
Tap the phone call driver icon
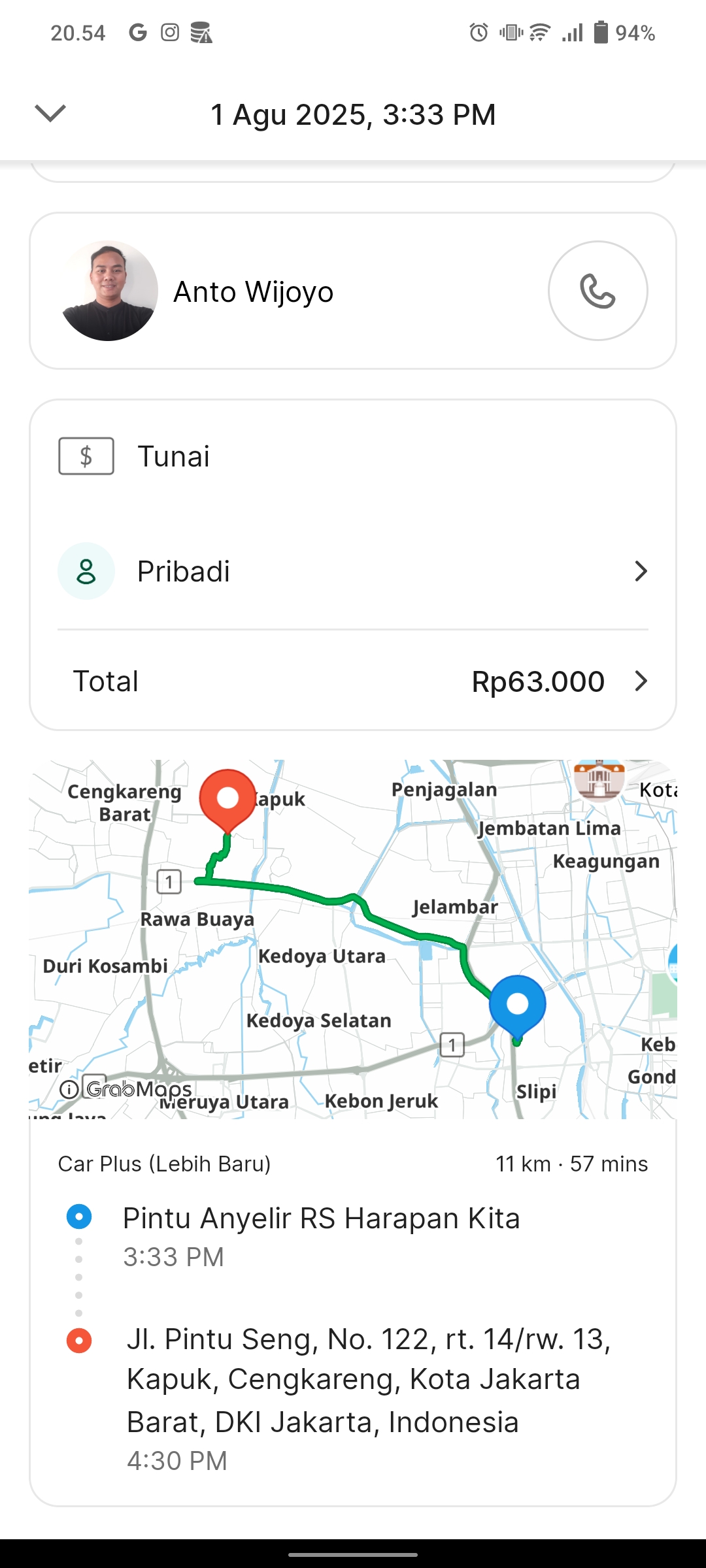[x=597, y=291]
